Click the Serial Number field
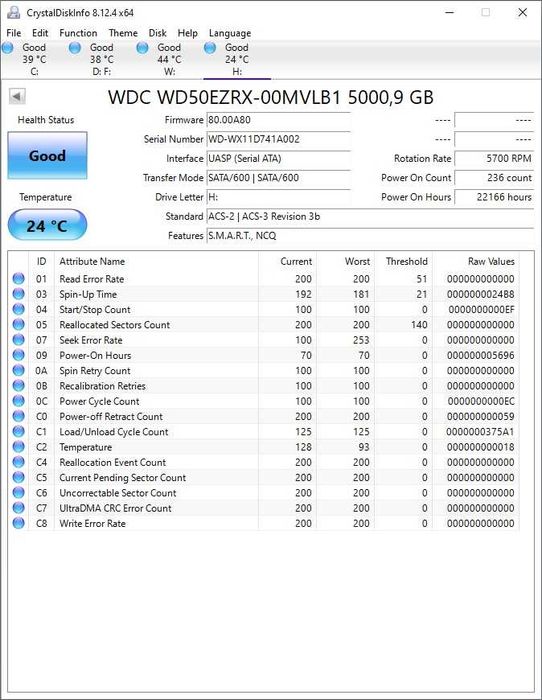This screenshot has width=542, height=700. coord(278,139)
